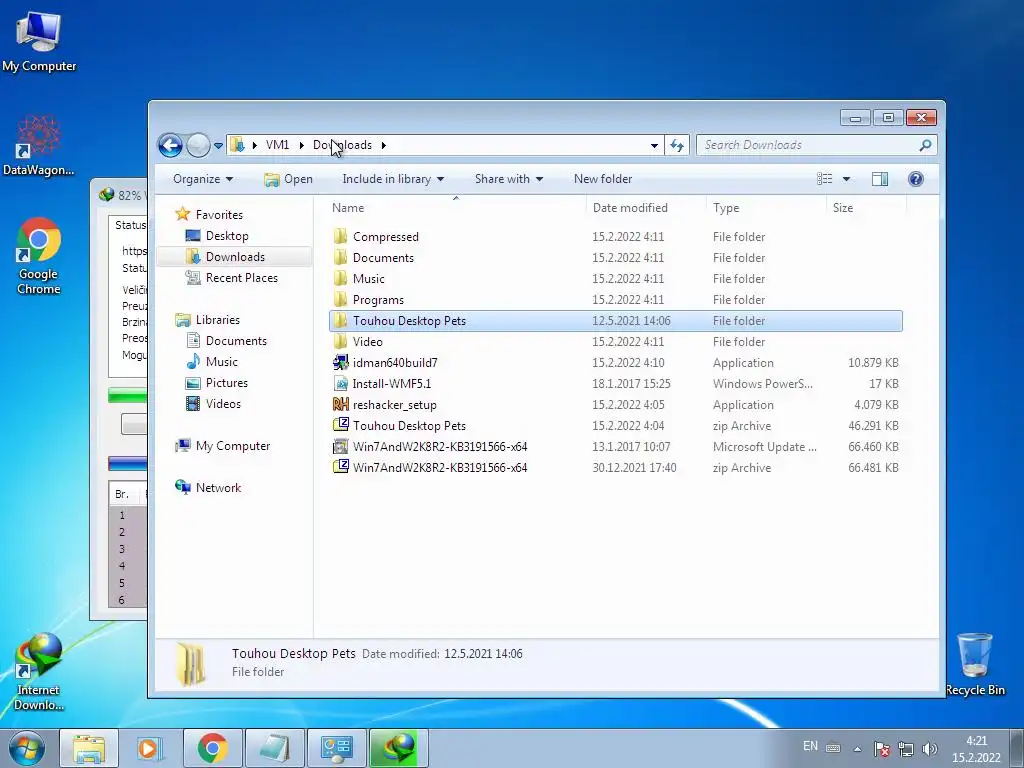Click Chrome icon on taskbar

tap(212, 748)
